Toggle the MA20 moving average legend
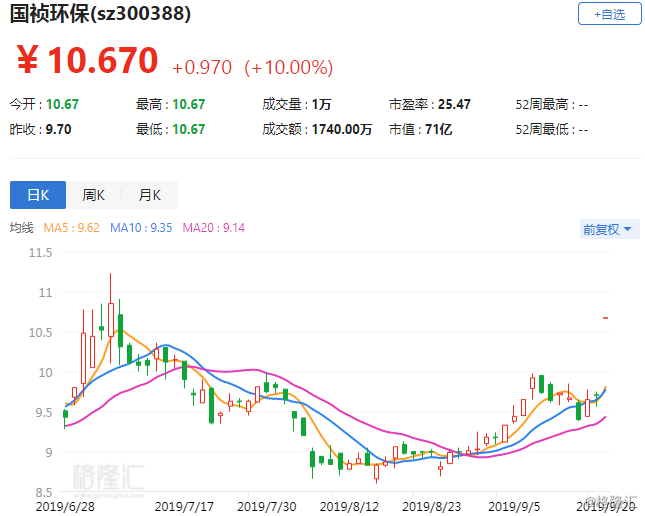The image size is (645, 516). pyautogui.click(x=213, y=228)
